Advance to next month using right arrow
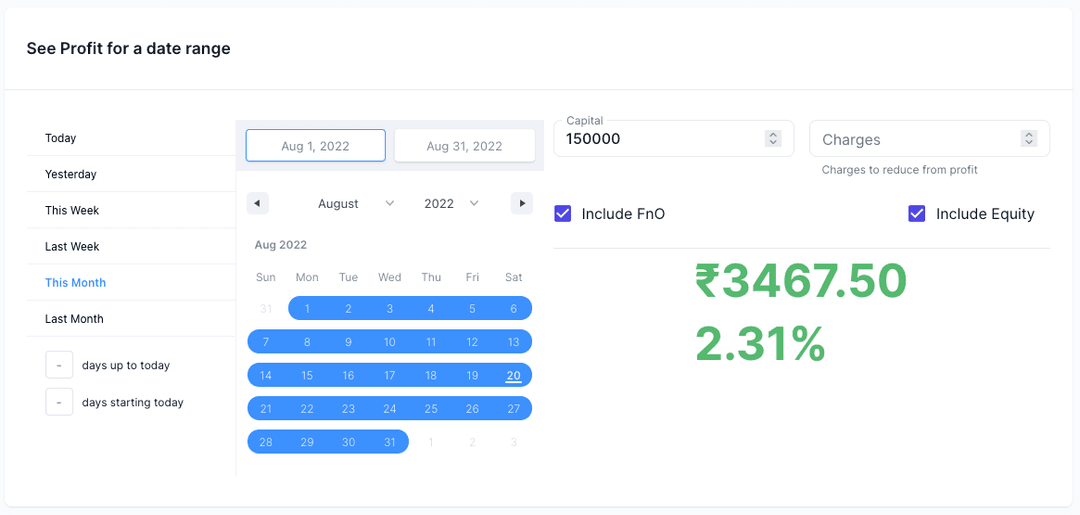Screen dimensions: 1080x515 521,203
